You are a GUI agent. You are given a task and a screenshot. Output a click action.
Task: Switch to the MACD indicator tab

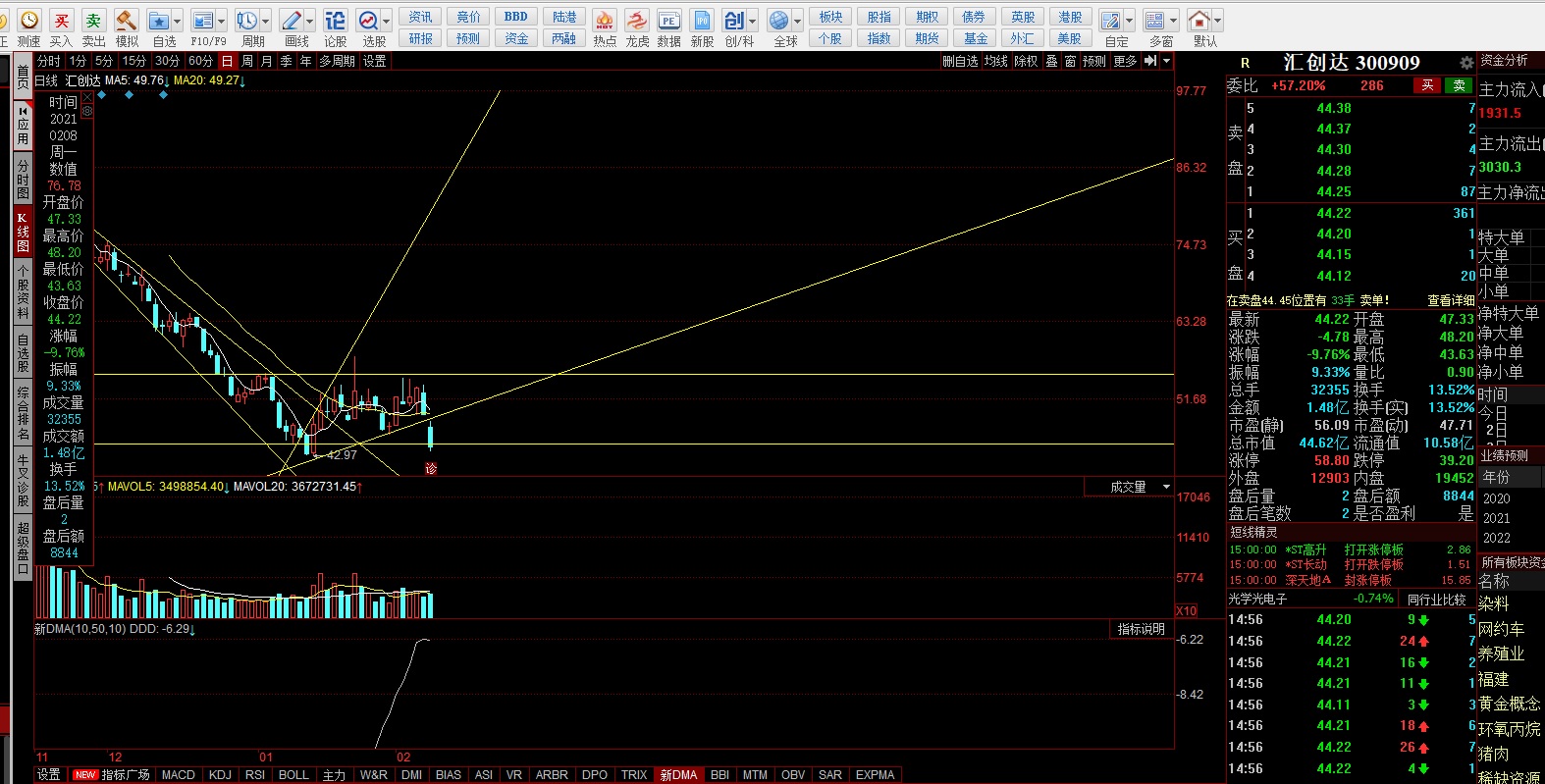[x=178, y=775]
